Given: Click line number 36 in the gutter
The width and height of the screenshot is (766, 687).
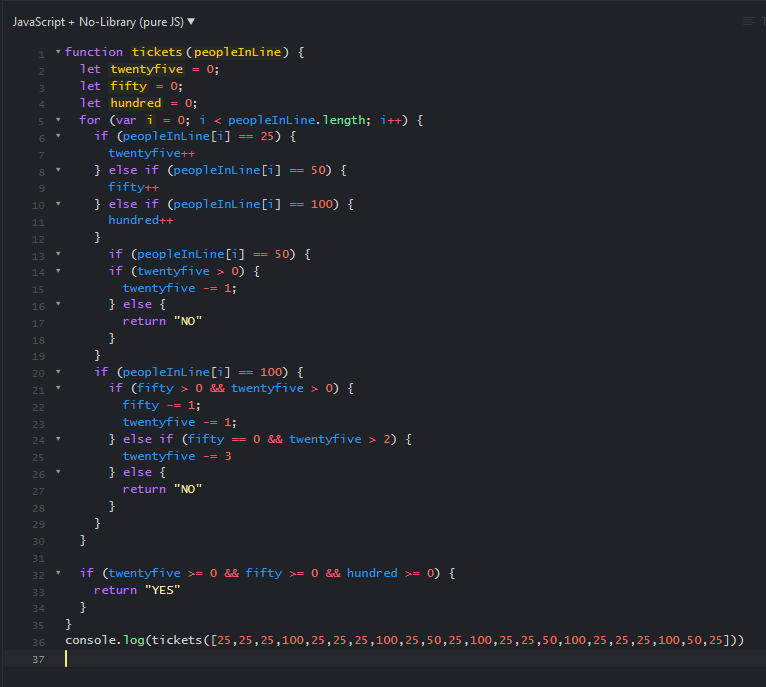Looking at the screenshot, I should [x=39, y=643].
